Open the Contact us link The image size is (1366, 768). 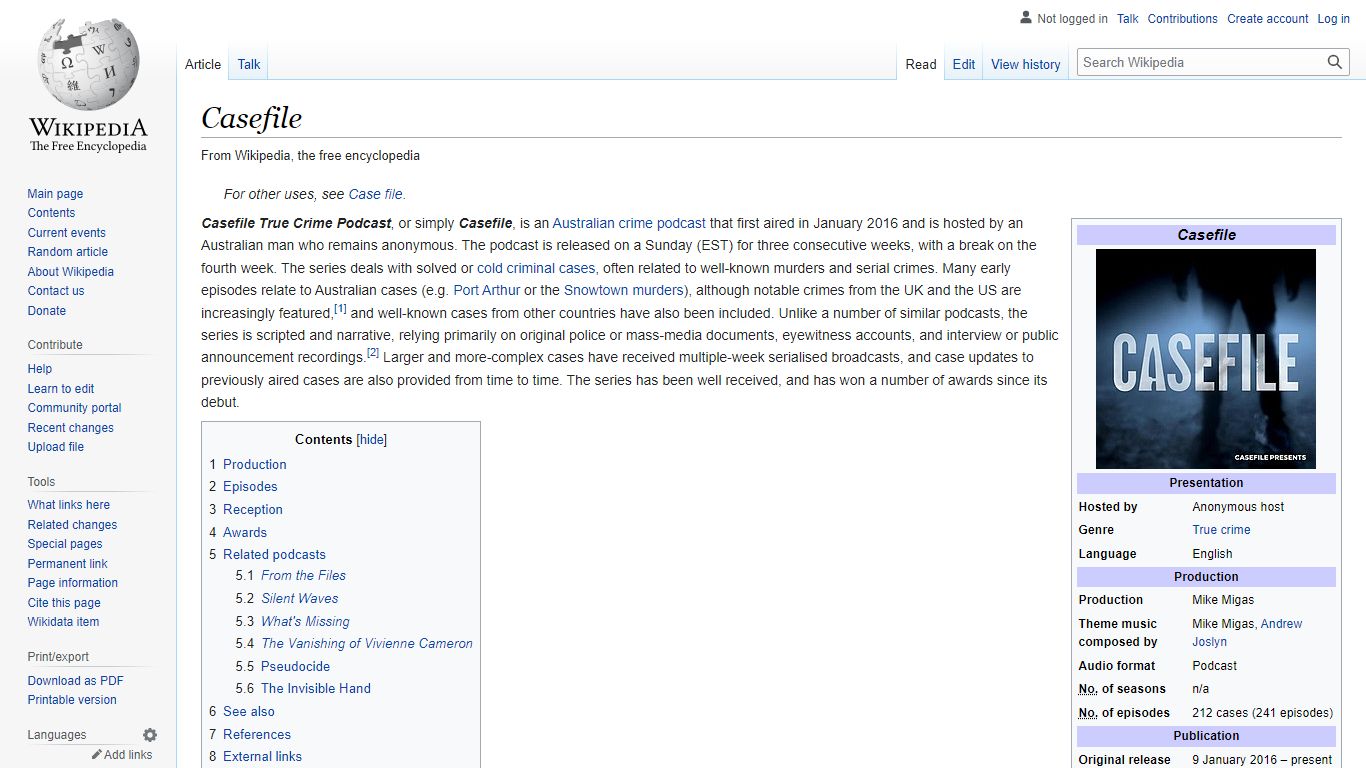(x=56, y=291)
